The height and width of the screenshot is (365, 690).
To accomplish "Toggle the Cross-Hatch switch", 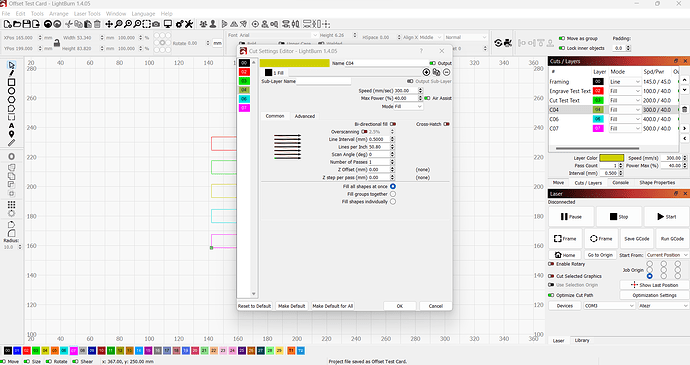I will pos(447,124).
